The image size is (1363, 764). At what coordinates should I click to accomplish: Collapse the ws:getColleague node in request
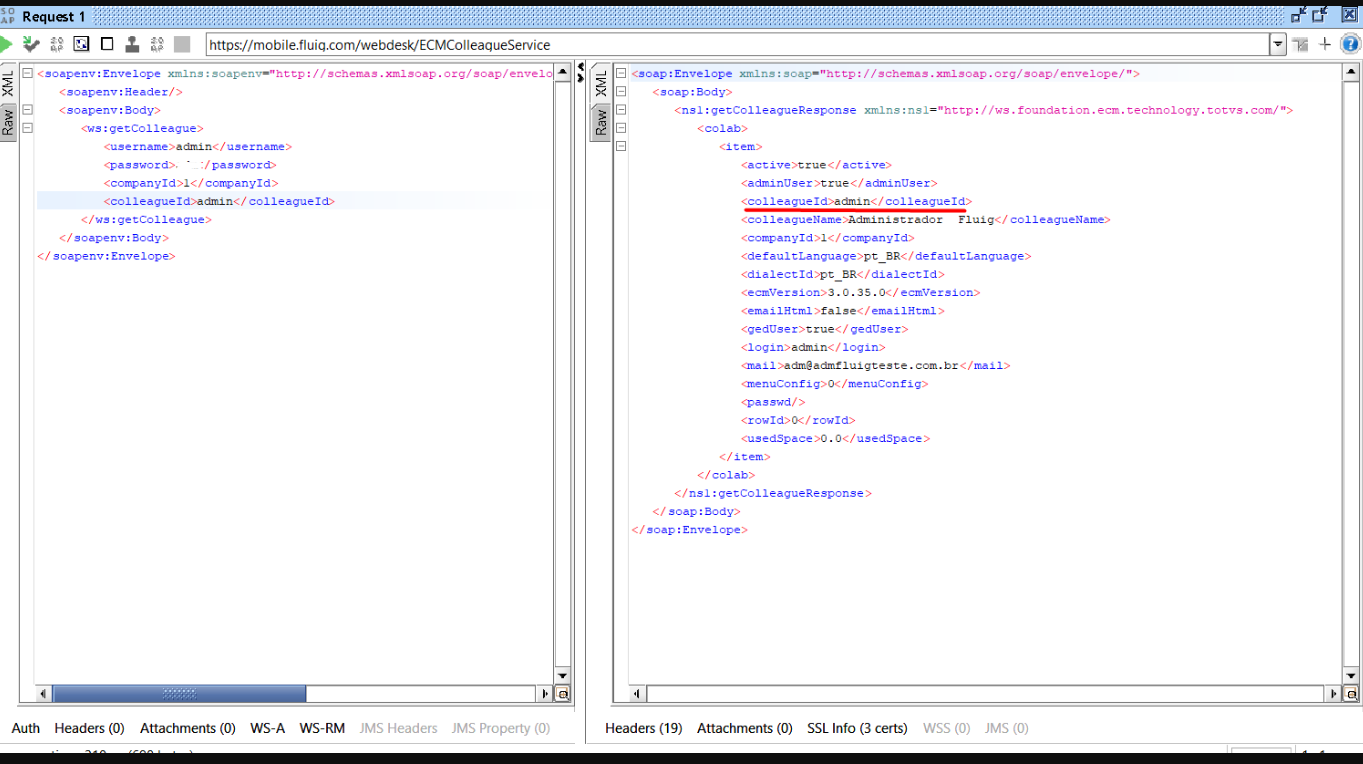27,128
